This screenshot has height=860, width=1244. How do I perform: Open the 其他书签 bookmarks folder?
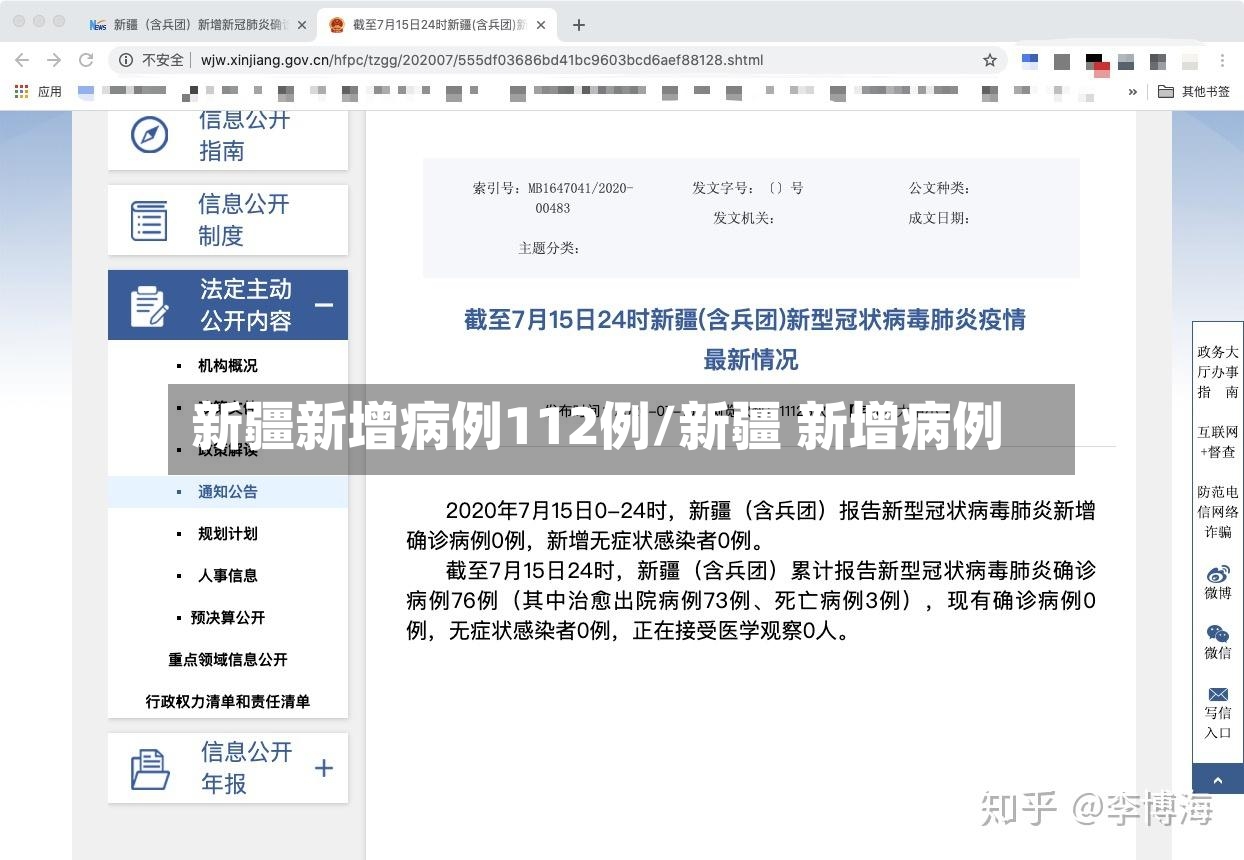(1194, 91)
